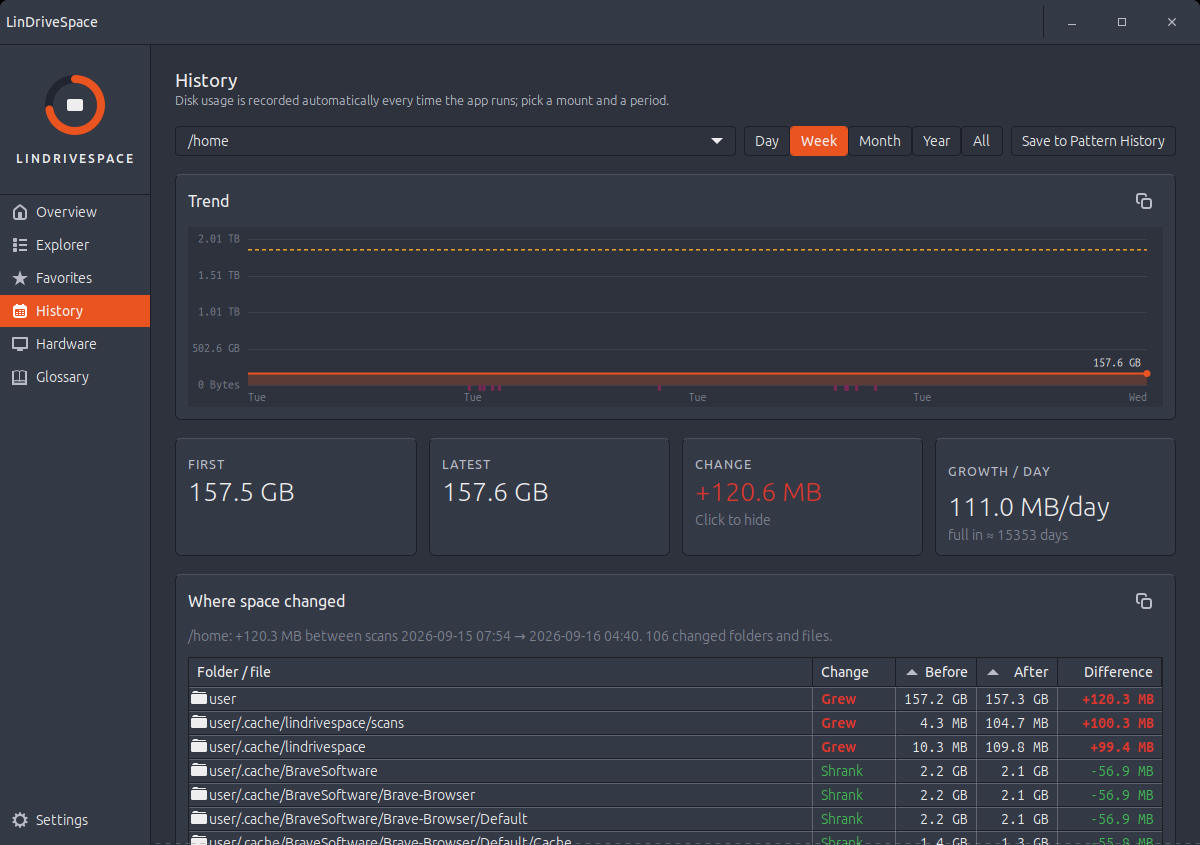Go to the Explorer section
This screenshot has width=1200, height=845.
click(x=75, y=245)
